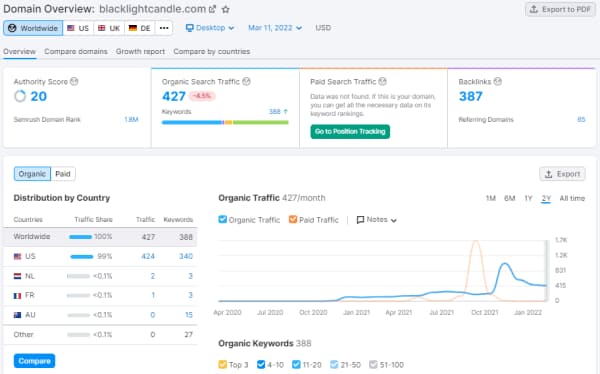The image size is (600, 374).
Task: Toggle the Paid Traffic checkbox
Action: [x=293, y=220]
